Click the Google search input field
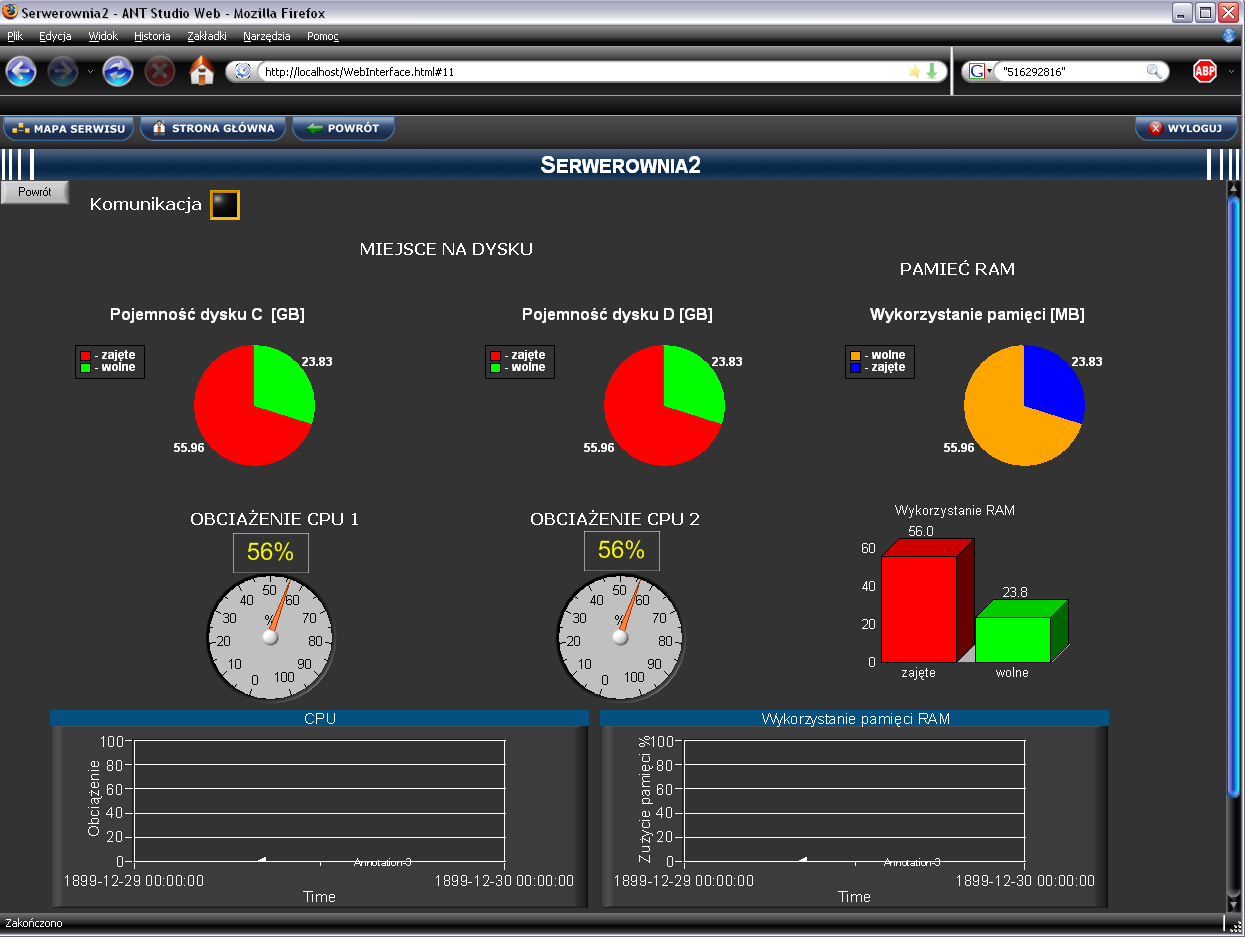 [1070, 71]
